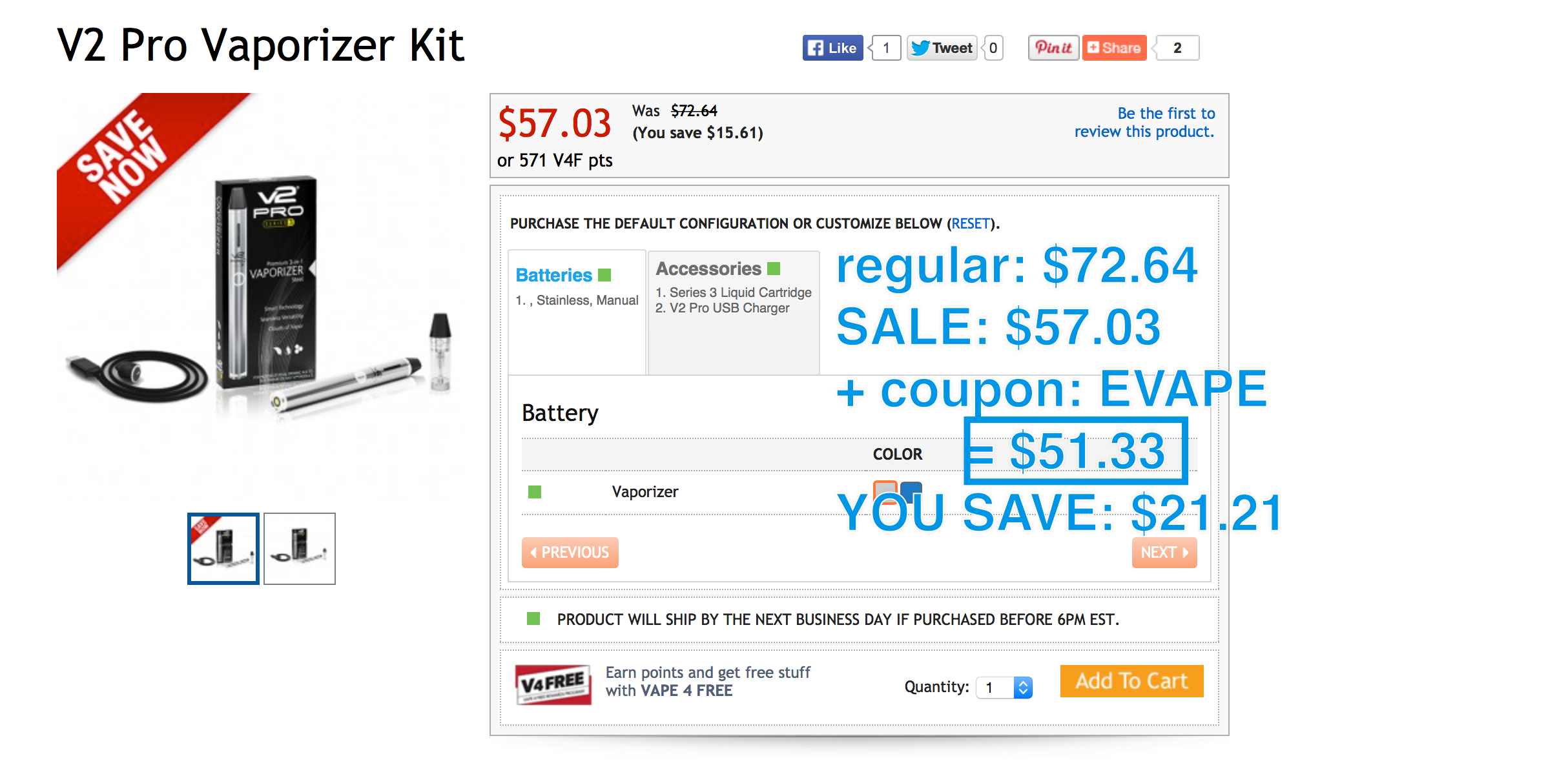Click the NEXT arrow button
Screen dimensions: 1568x767
click(1164, 553)
